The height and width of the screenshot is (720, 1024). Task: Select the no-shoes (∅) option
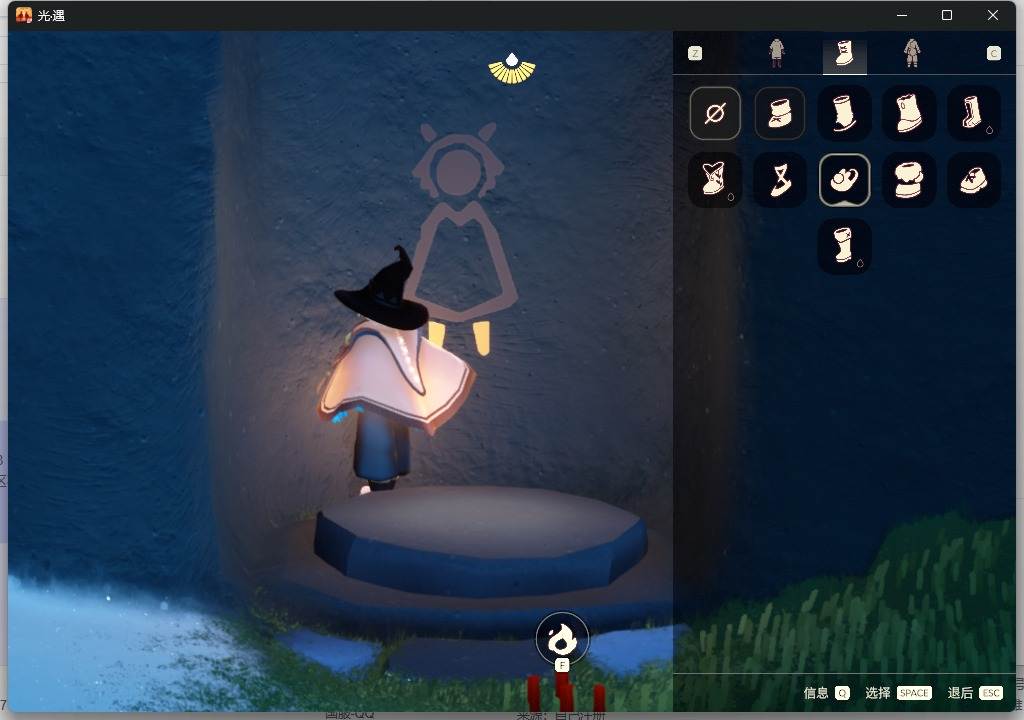pyautogui.click(x=715, y=114)
